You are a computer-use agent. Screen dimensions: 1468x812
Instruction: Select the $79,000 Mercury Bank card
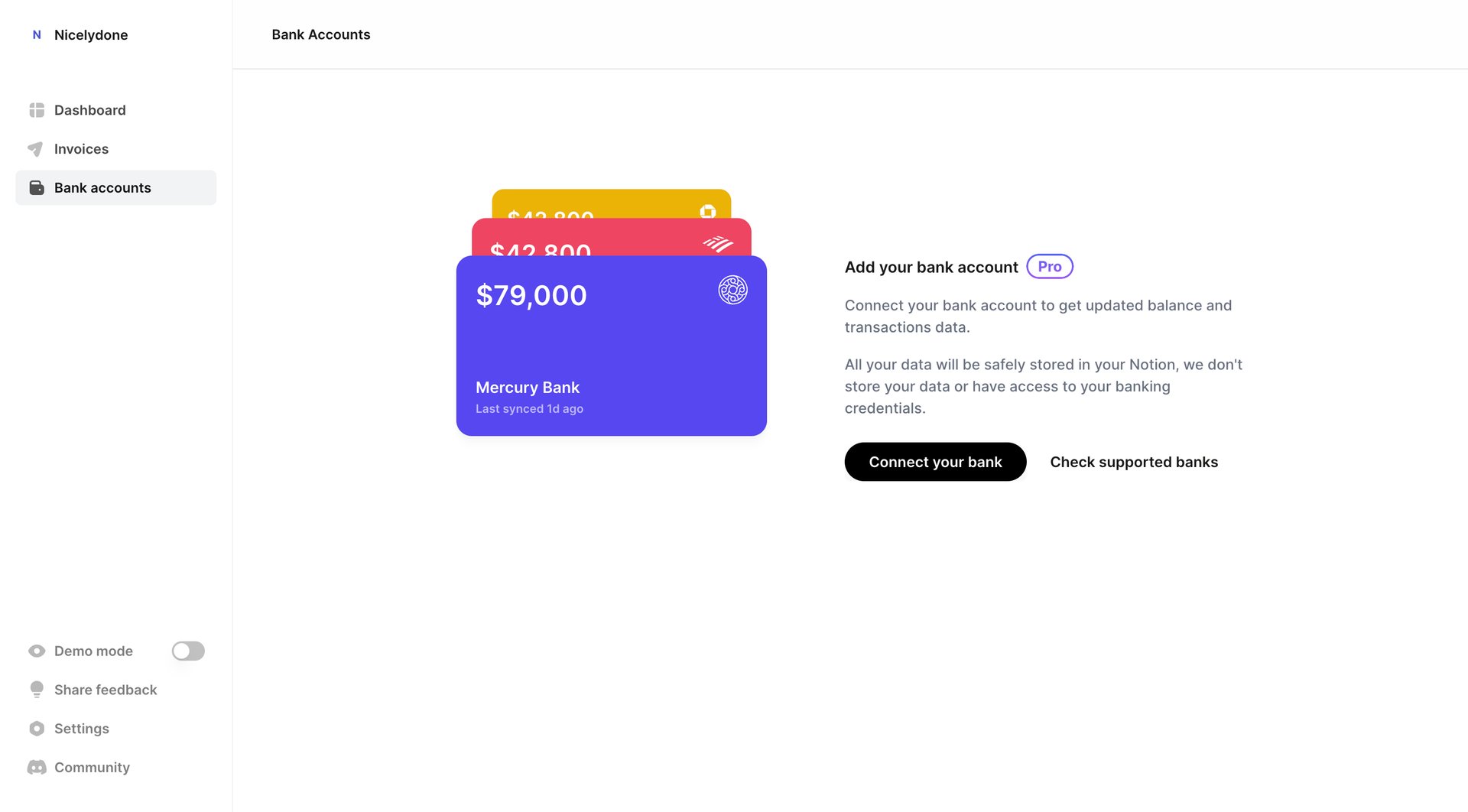[x=610, y=344]
